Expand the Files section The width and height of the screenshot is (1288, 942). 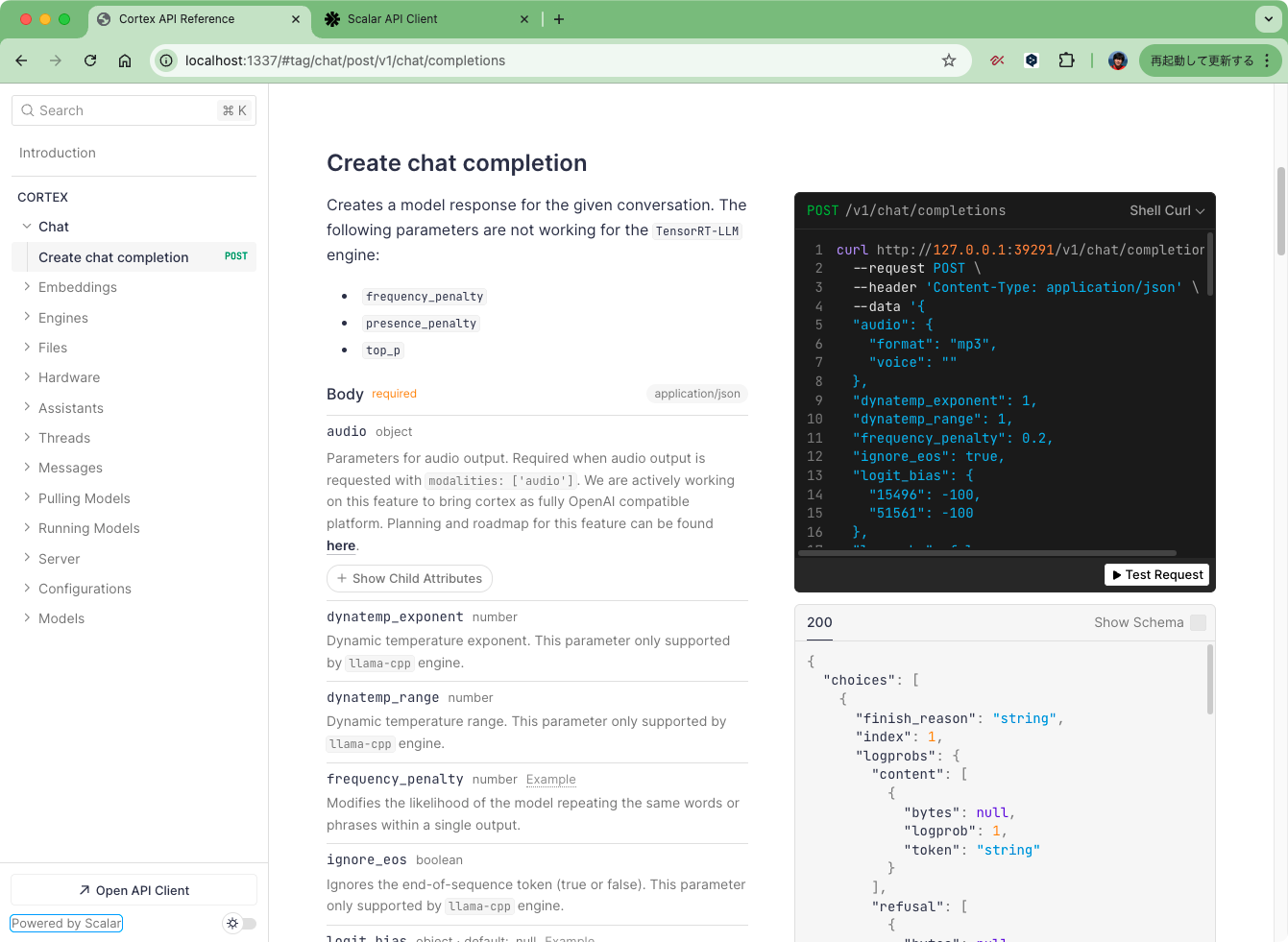[x=53, y=348]
